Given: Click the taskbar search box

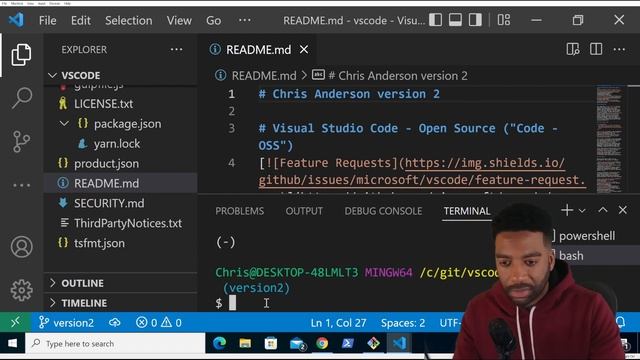Looking at the screenshot, I should pyautogui.click(x=116, y=343).
